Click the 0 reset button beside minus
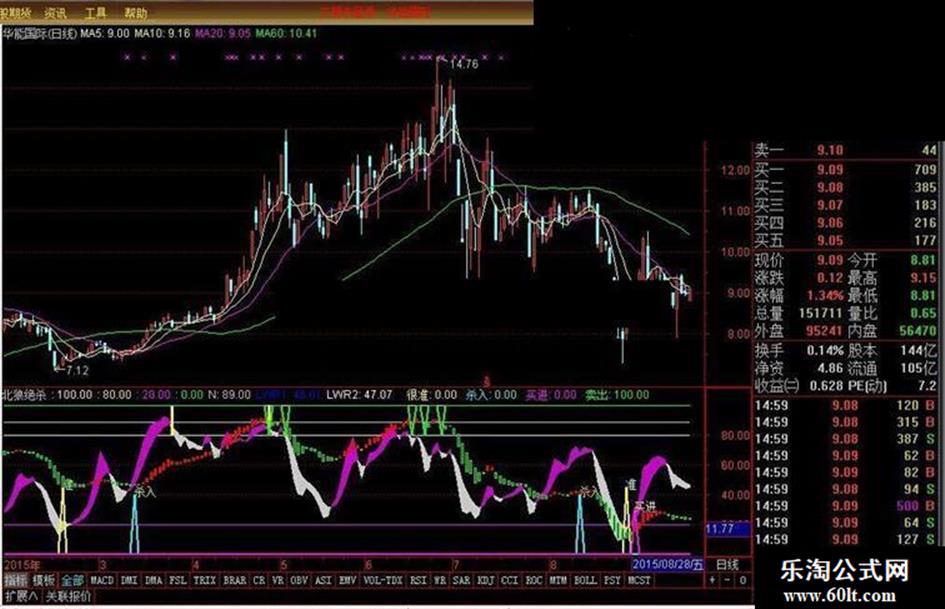Screen dimensions: 945x609 click(x=743, y=580)
